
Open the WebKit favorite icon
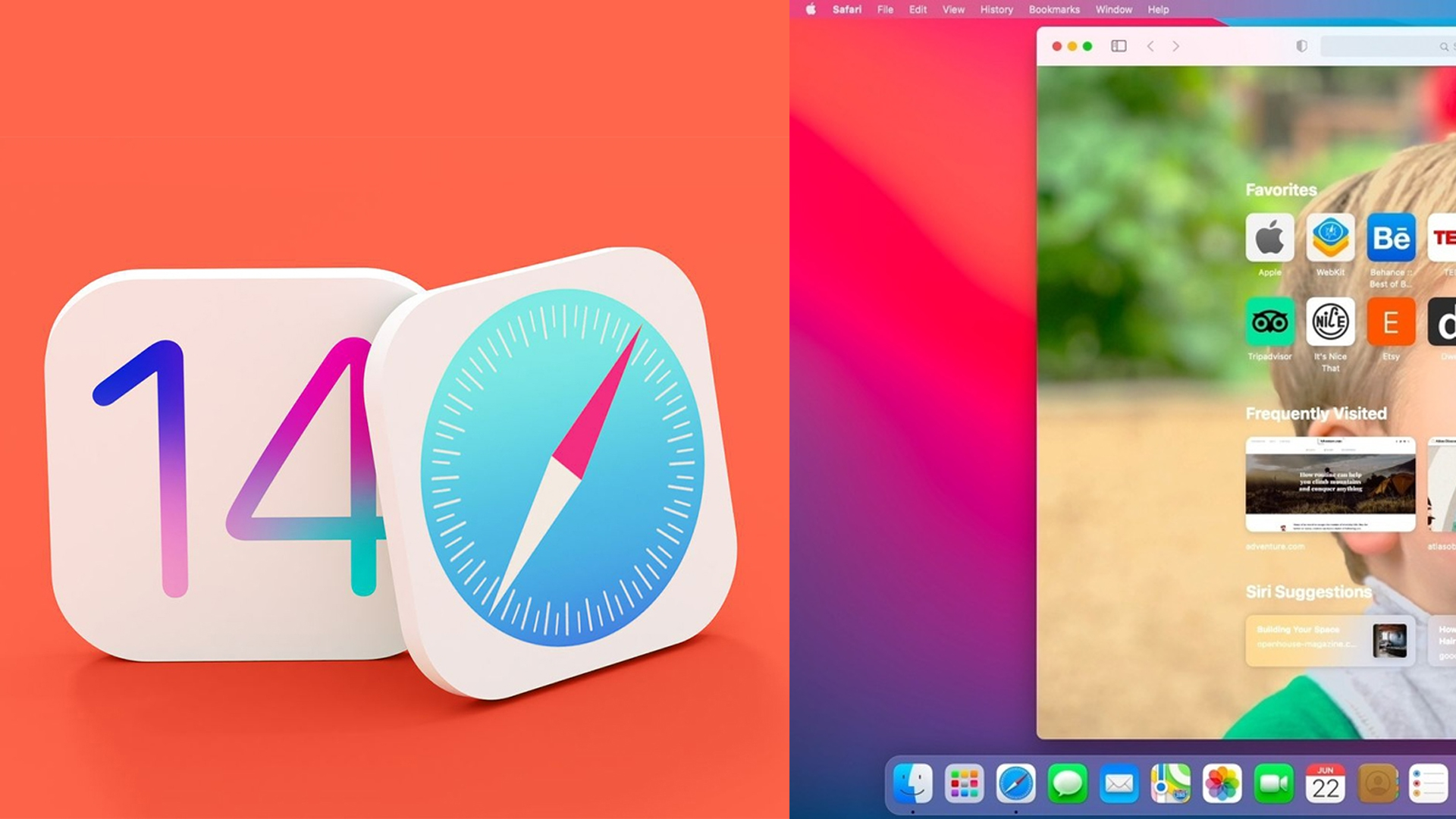tap(1330, 238)
